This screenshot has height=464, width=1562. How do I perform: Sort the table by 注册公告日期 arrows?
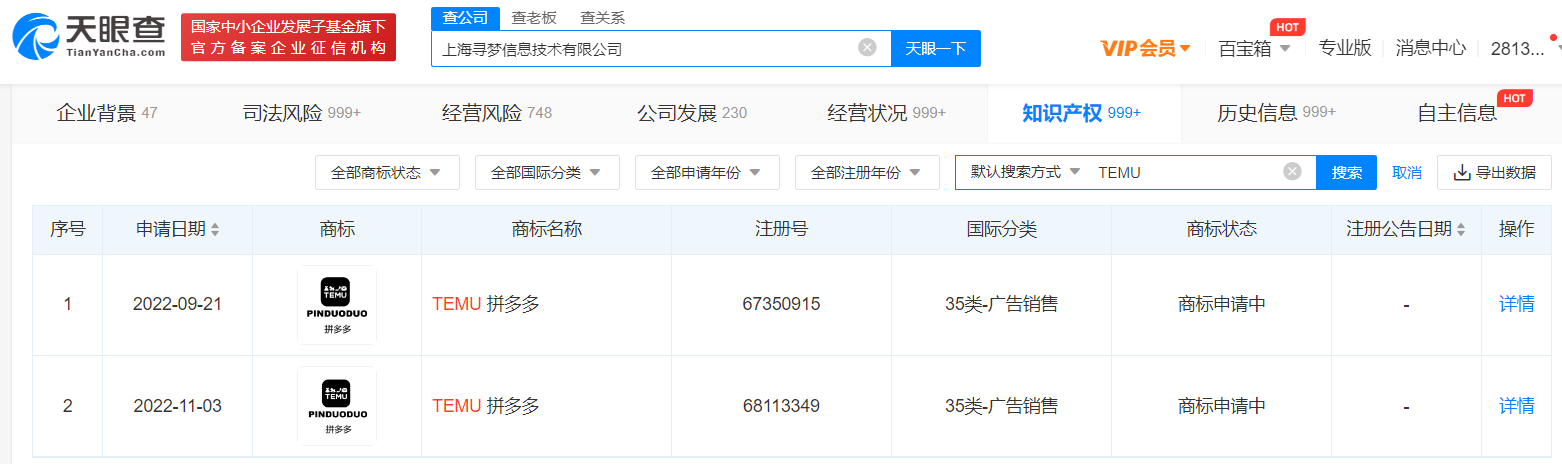[1461, 230]
